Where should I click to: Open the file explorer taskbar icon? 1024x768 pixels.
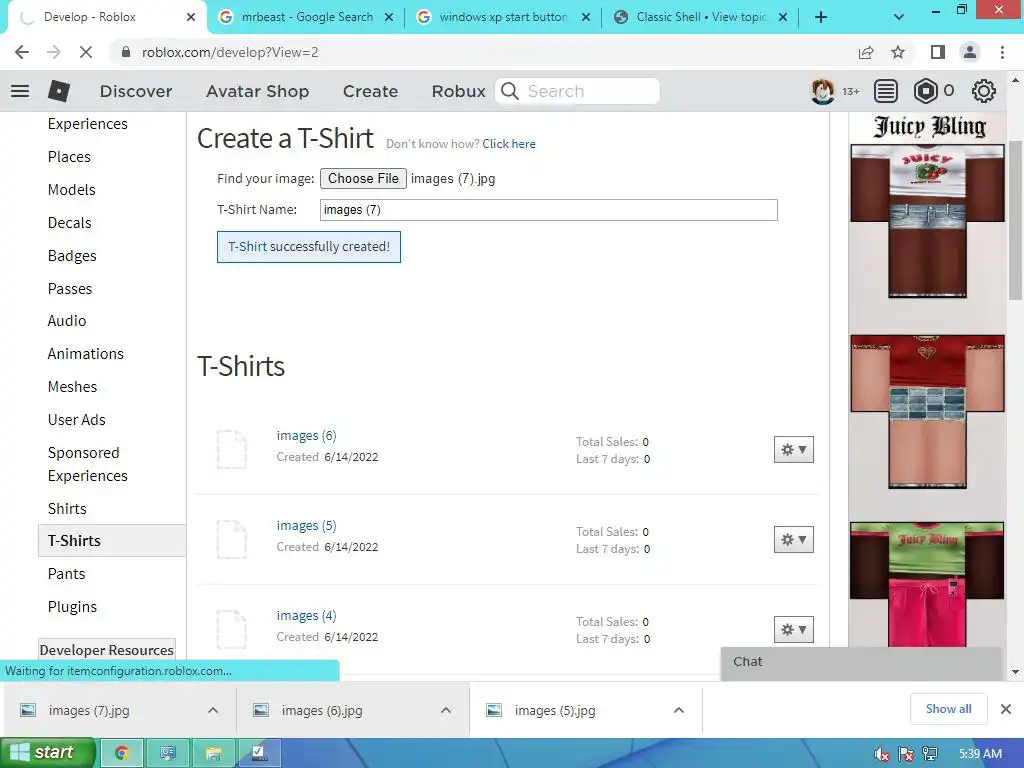[x=214, y=753]
